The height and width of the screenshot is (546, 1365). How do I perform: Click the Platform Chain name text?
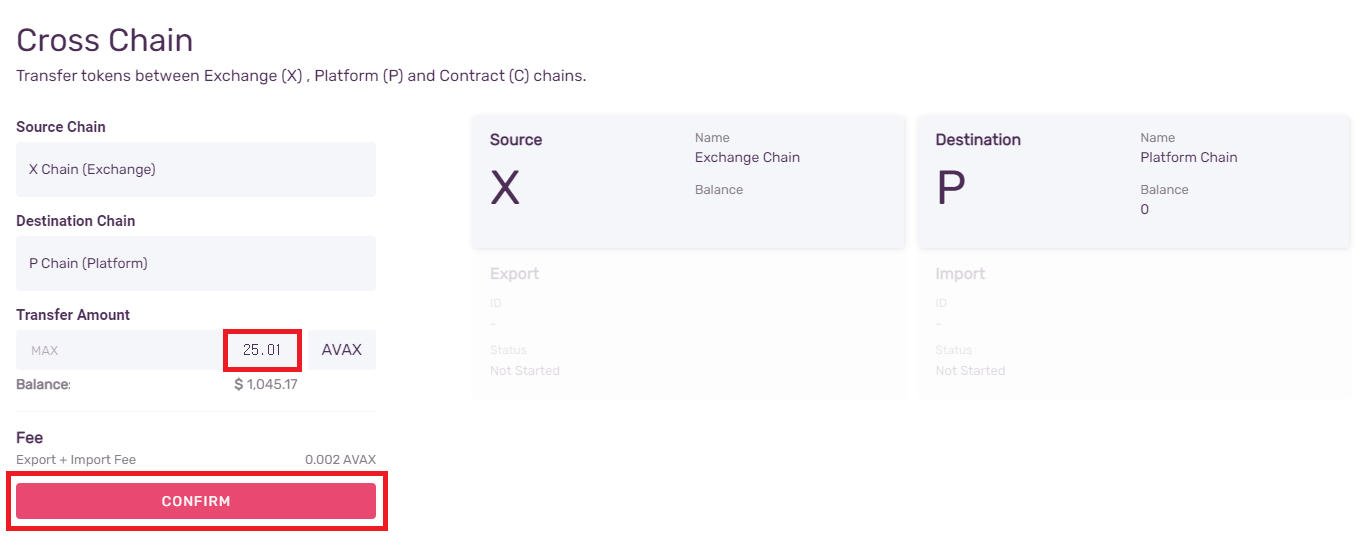(1188, 157)
